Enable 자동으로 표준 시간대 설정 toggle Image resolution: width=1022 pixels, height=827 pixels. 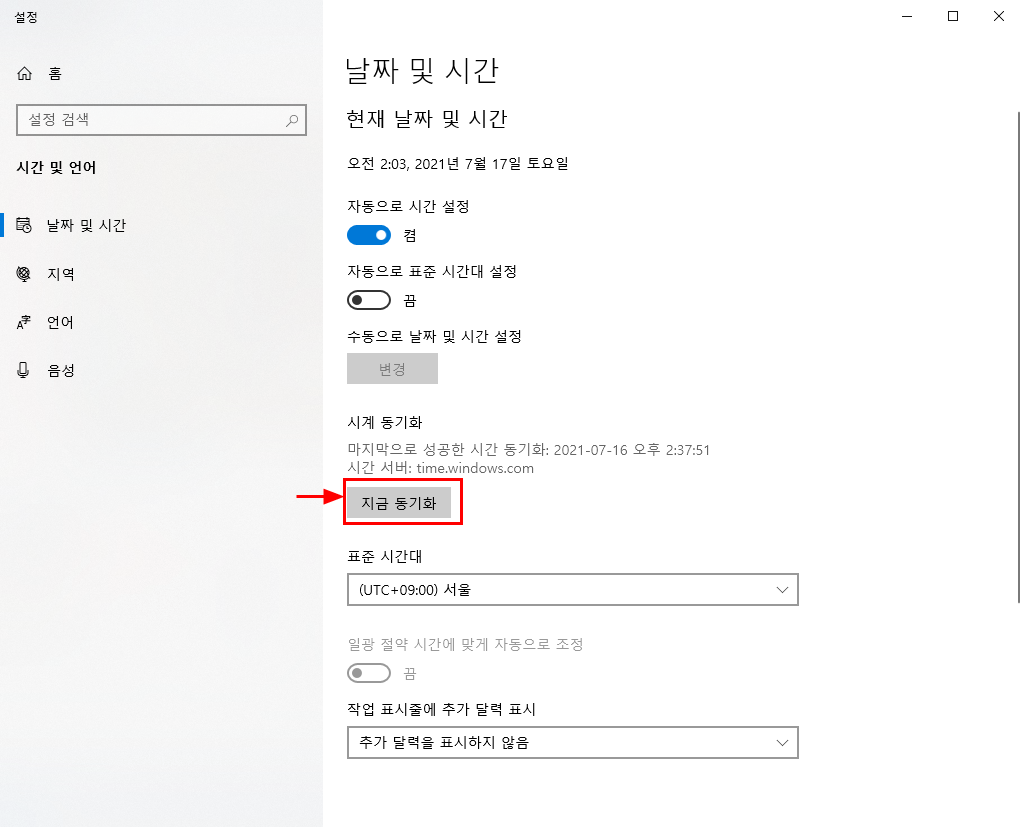pyautogui.click(x=369, y=300)
